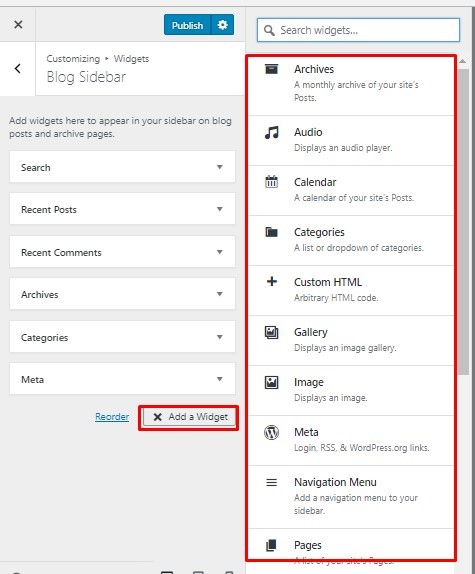The height and width of the screenshot is (574, 475).
Task: Click 'Login, RSS, & WordPress.org links.' text
Action: (362, 448)
